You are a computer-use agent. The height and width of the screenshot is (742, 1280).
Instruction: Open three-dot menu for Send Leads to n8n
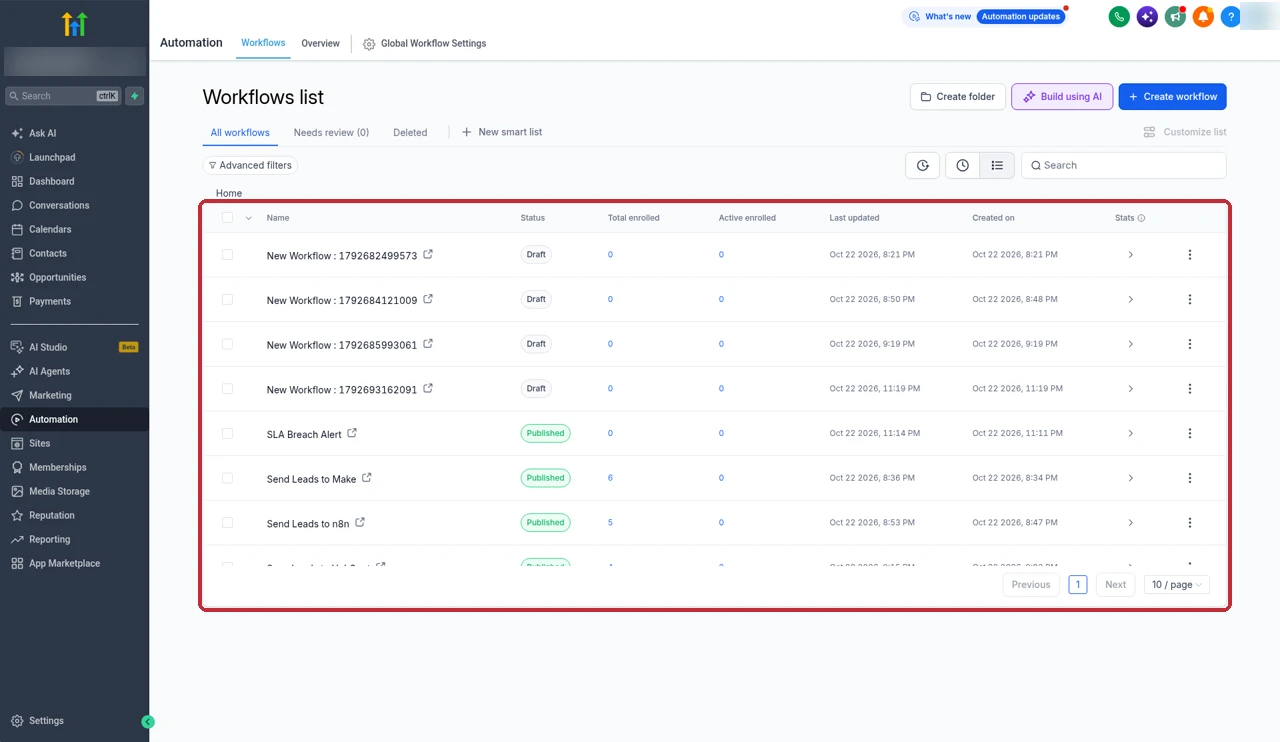[x=1190, y=522]
